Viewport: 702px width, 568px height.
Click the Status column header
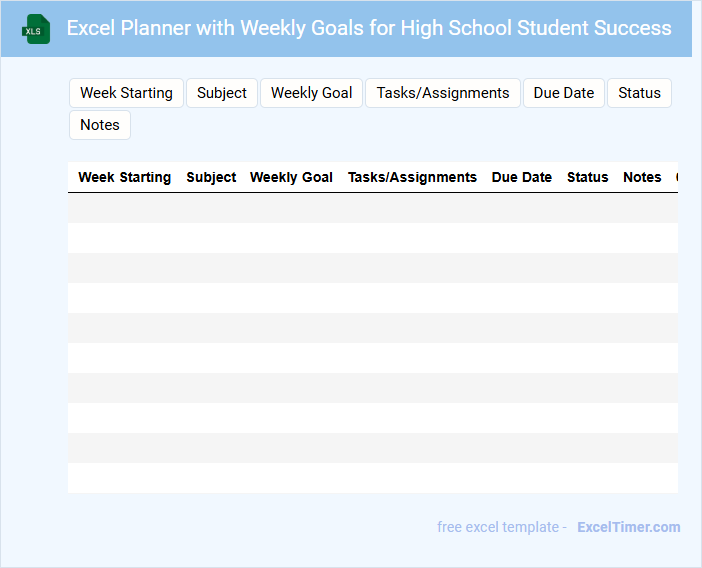(x=588, y=177)
